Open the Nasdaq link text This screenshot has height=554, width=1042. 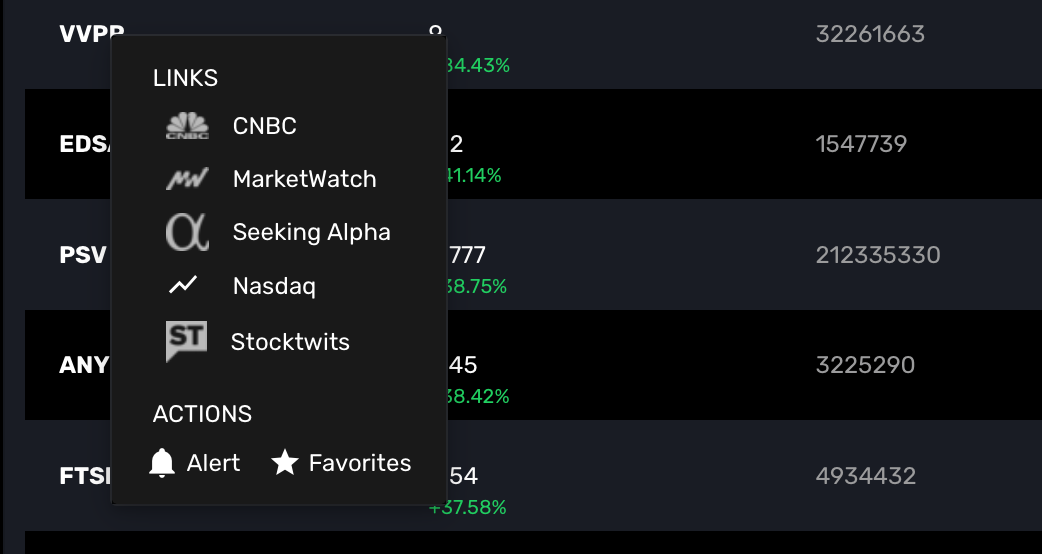pyautogui.click(x=274, y=286)
